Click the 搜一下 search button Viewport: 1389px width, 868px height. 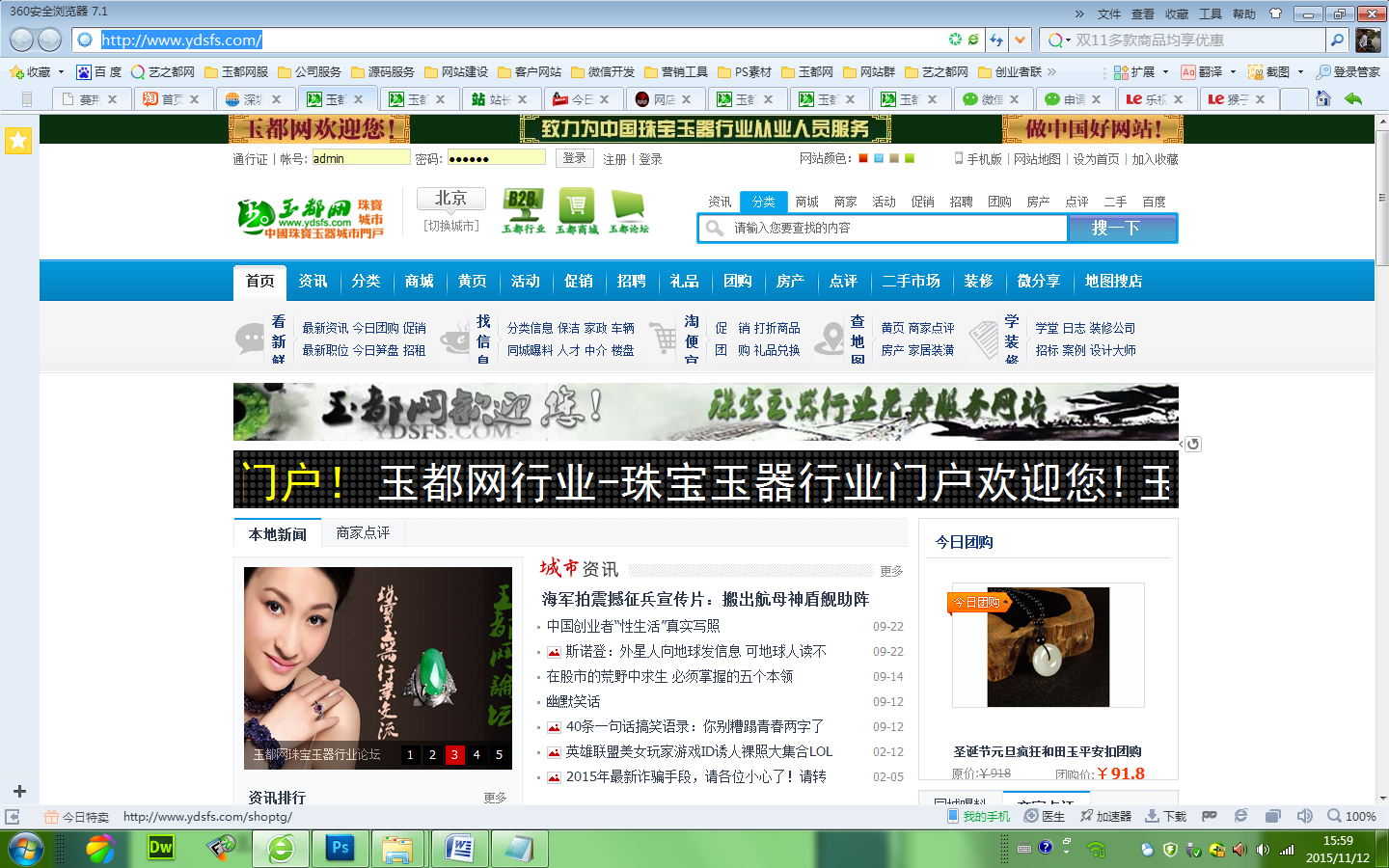[1122, 228]
